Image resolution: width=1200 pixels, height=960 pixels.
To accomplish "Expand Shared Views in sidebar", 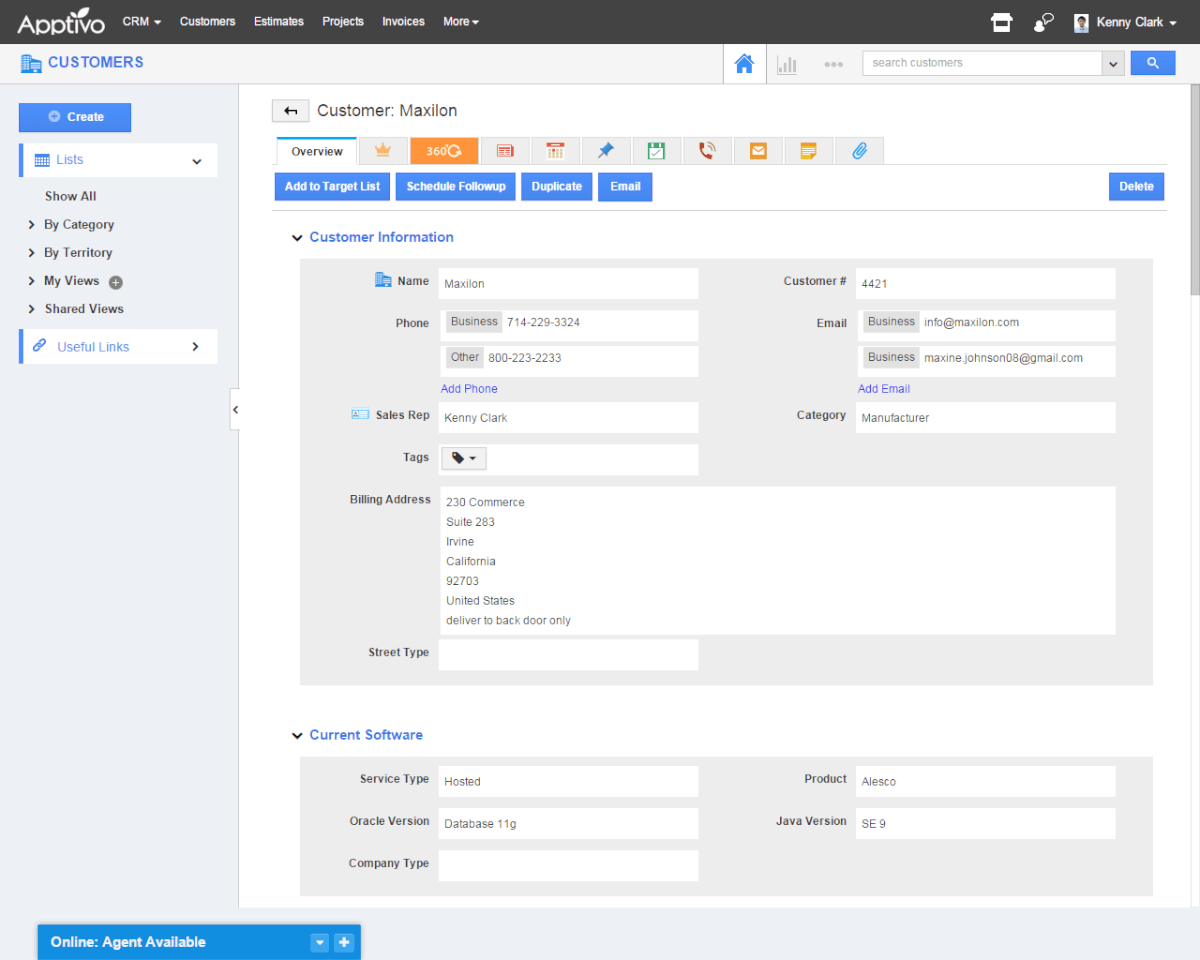I will pos(31,309).
